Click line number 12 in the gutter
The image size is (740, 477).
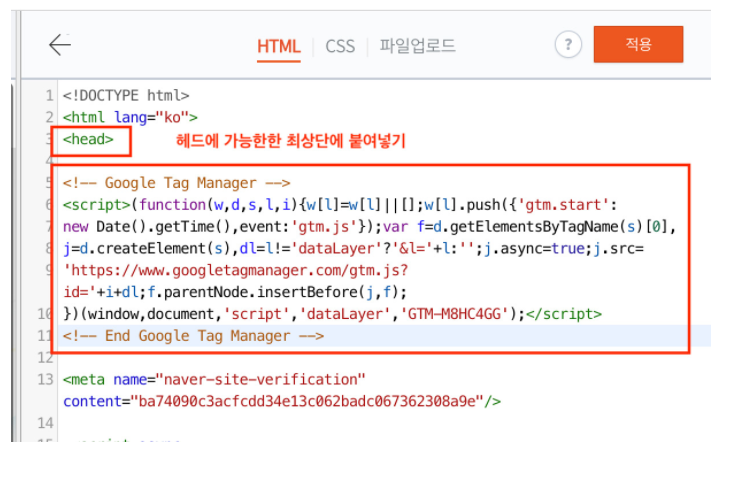coord(46,358)
